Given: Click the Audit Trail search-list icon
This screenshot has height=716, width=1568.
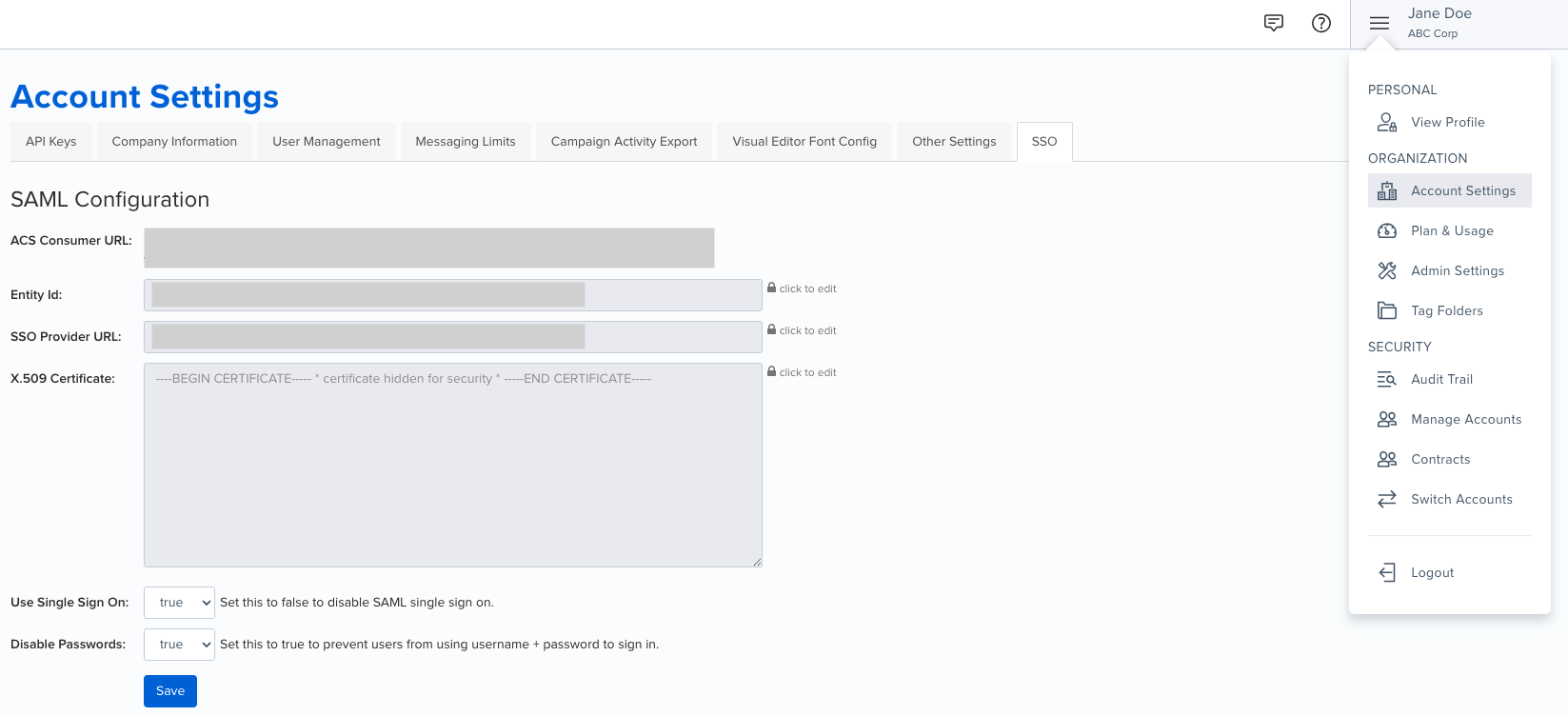Looking at the screenshot, I should (1387, 379).
